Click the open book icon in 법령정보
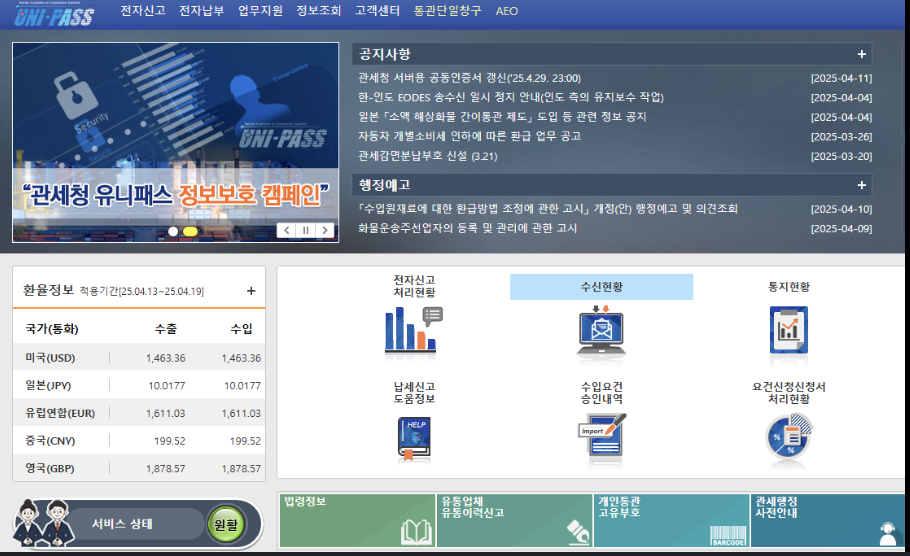Screen dimensions: 910x556 click(x=416, y=532)
